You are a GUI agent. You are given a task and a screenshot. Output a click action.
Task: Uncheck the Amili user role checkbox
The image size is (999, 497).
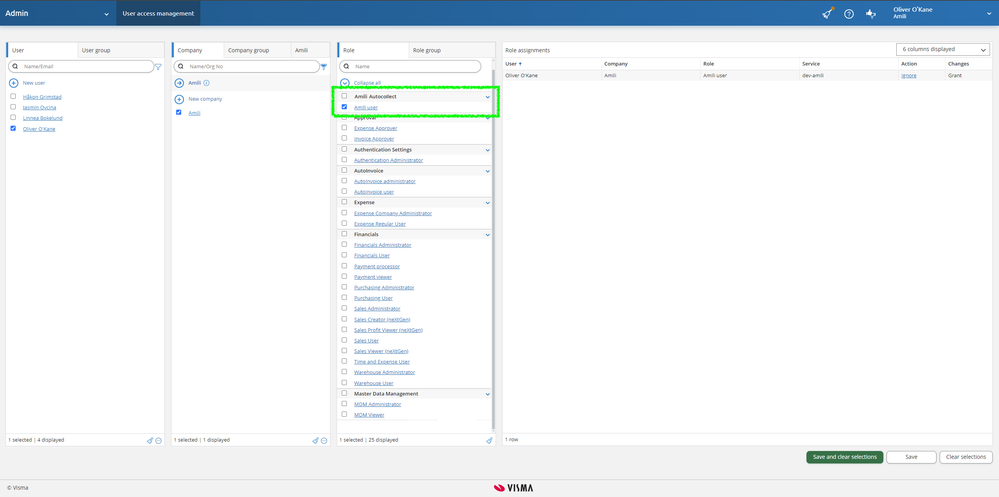[345, 107]
